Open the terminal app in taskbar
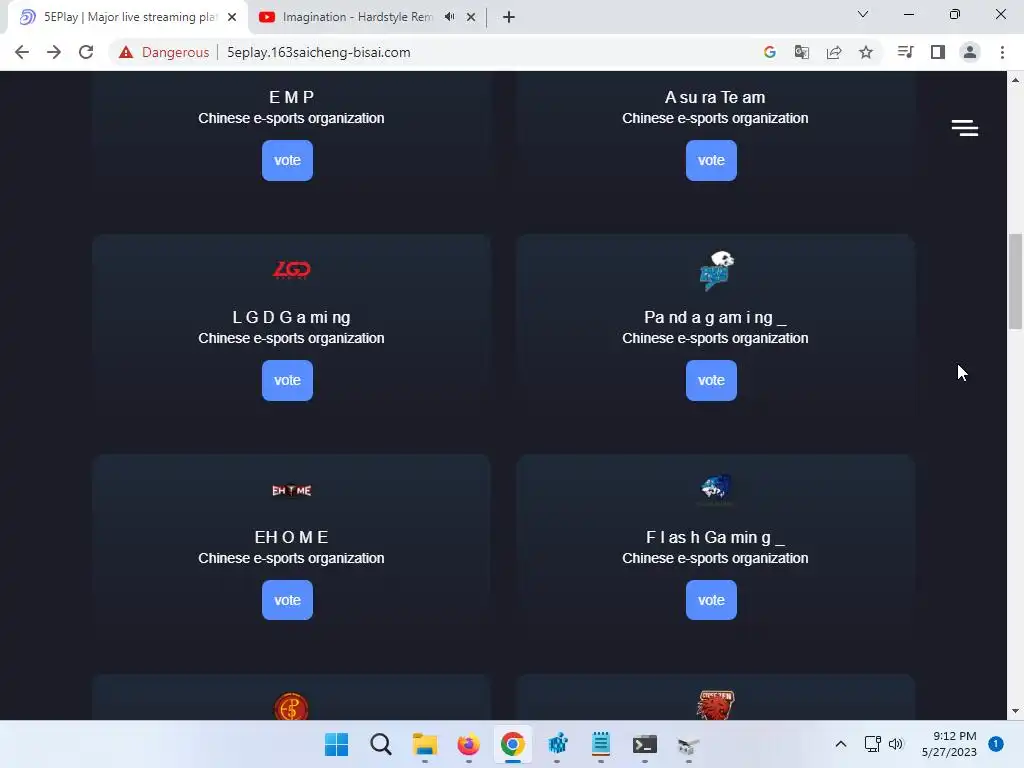The height and width of the screenshot is (768, 1024). 645,744
